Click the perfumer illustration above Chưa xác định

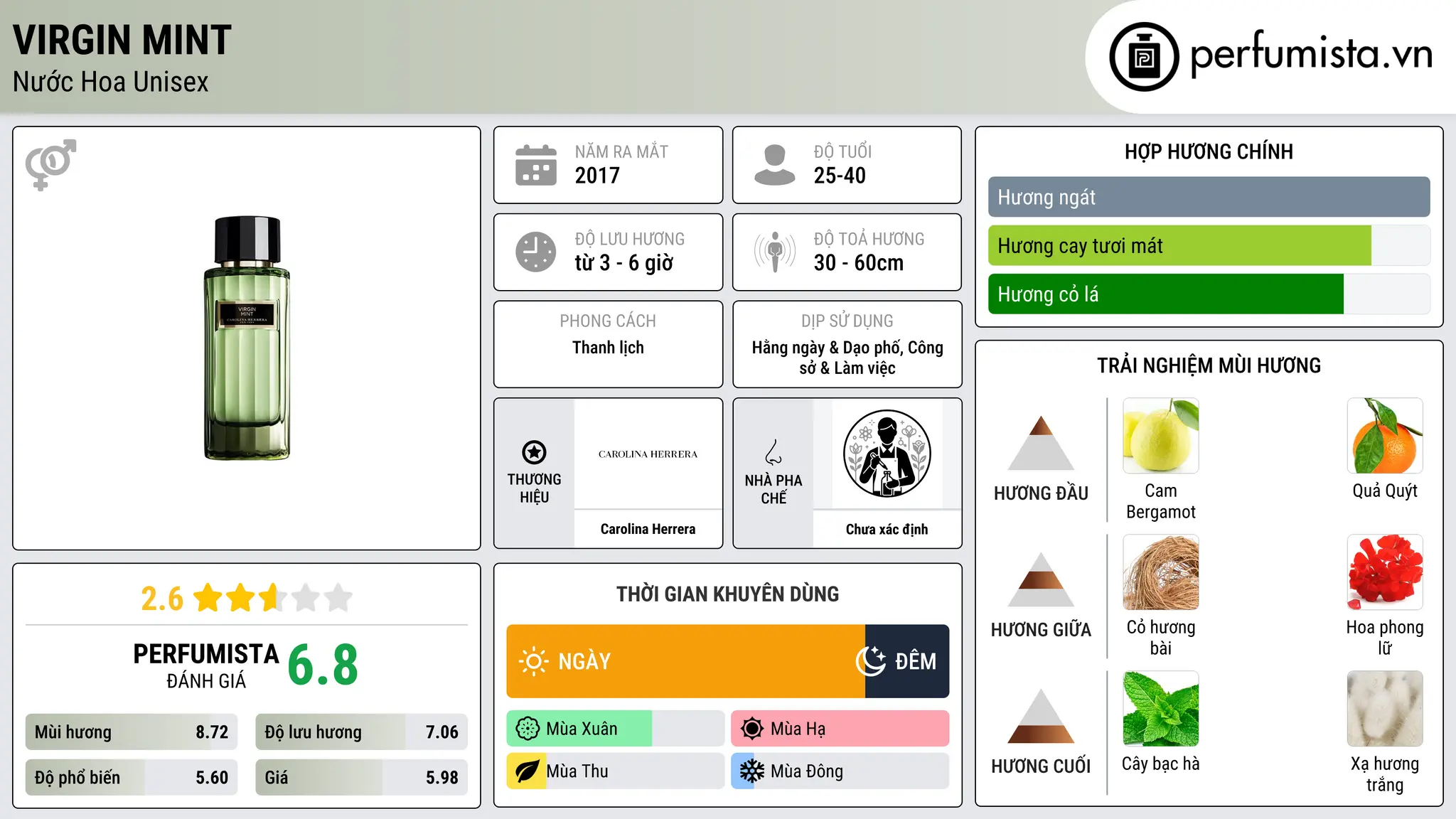tap(887, 454)
